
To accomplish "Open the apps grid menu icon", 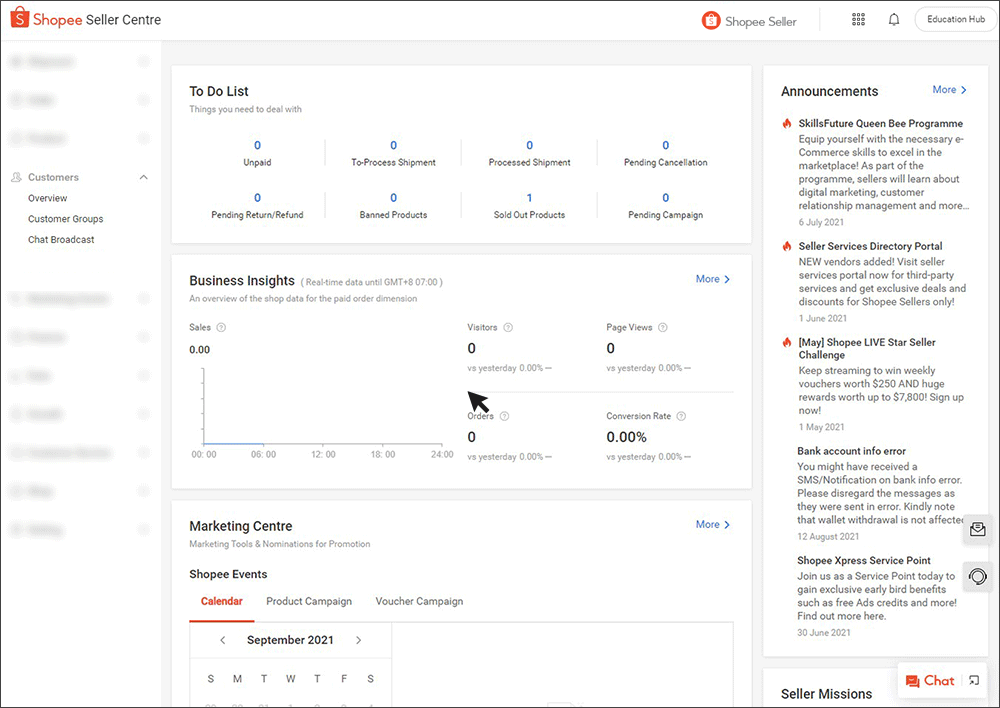I will tap(858, 20).
